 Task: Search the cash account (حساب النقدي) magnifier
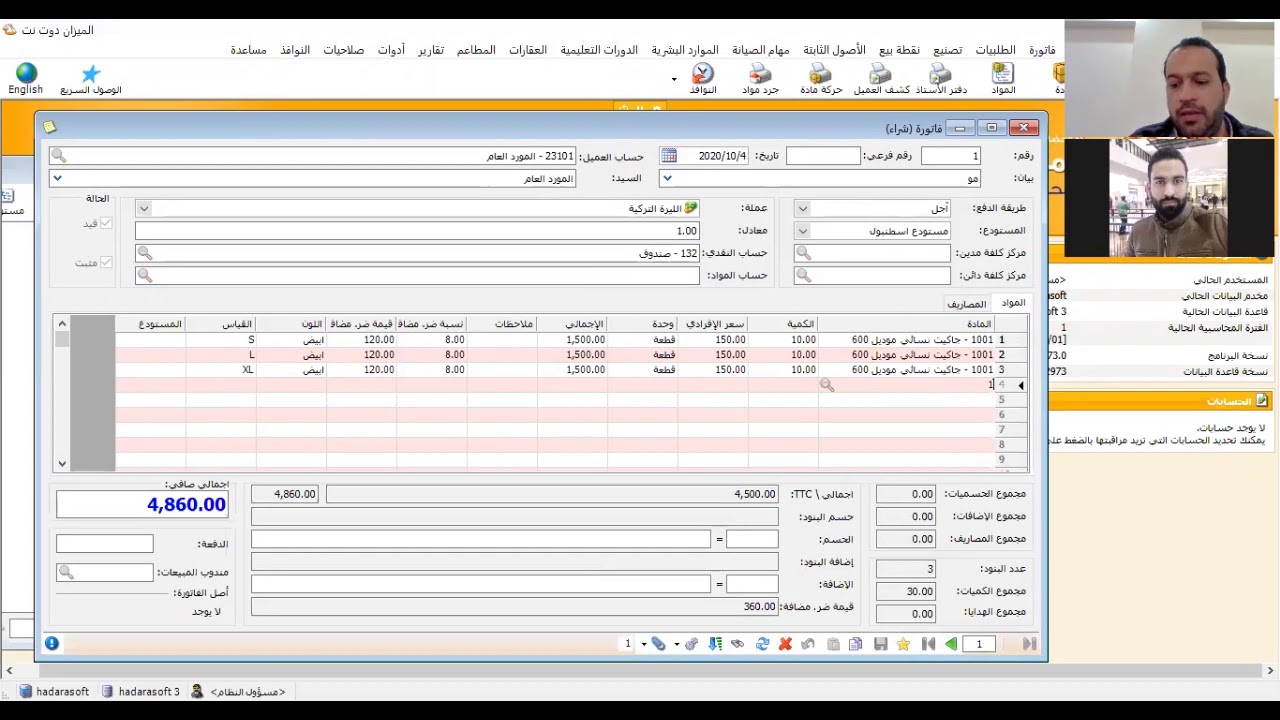144,253
